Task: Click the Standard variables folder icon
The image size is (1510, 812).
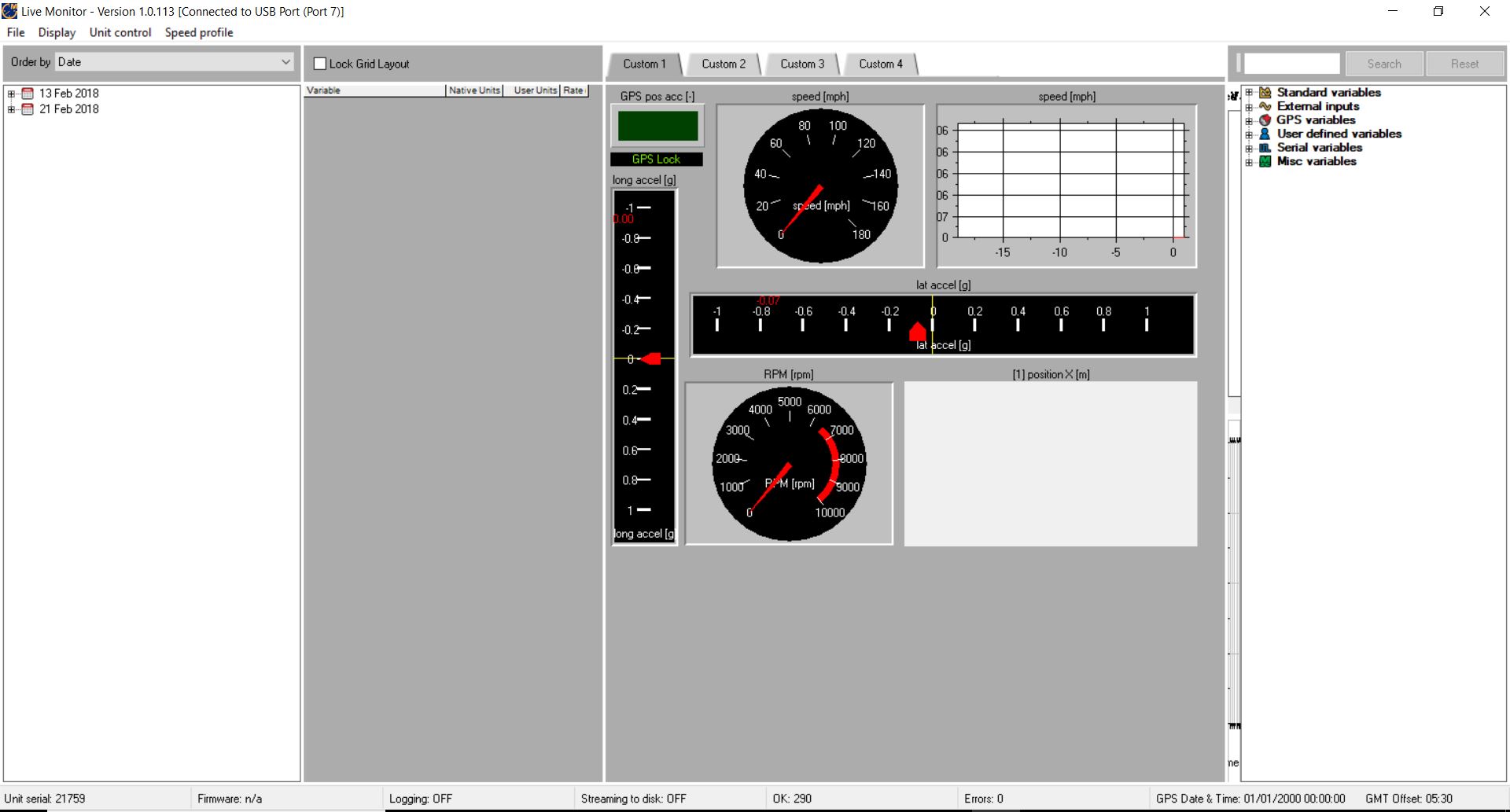Action: [x=1265, y=93]
